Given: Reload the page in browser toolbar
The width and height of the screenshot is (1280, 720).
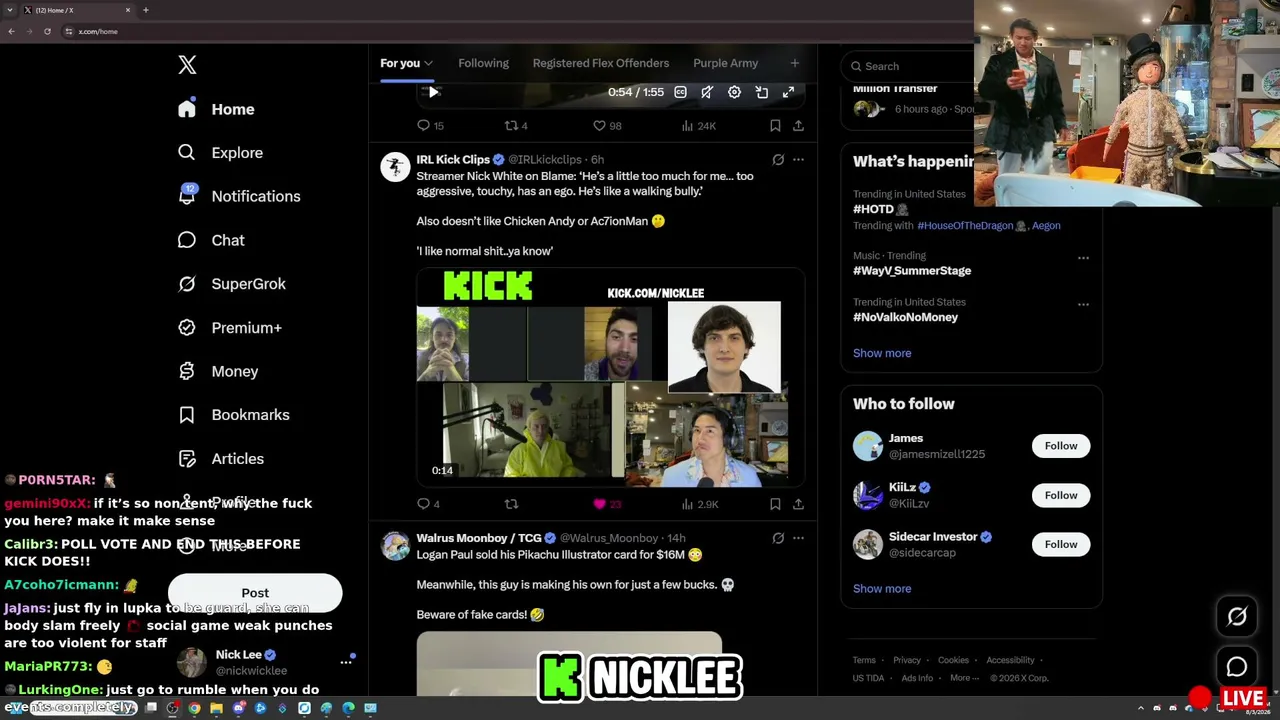Looking at the screenshot, I should coord(47,31).
